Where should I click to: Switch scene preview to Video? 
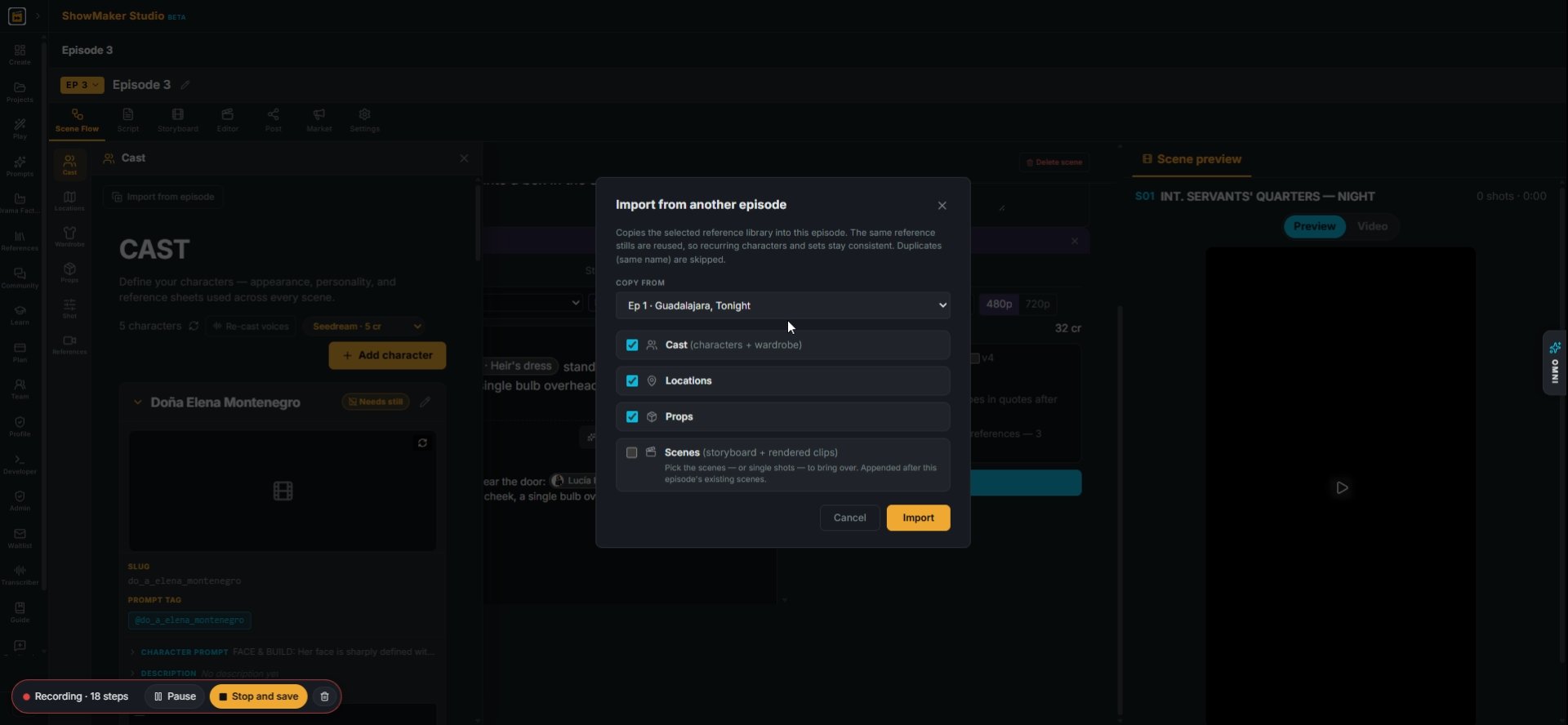tap(1372, 226)
